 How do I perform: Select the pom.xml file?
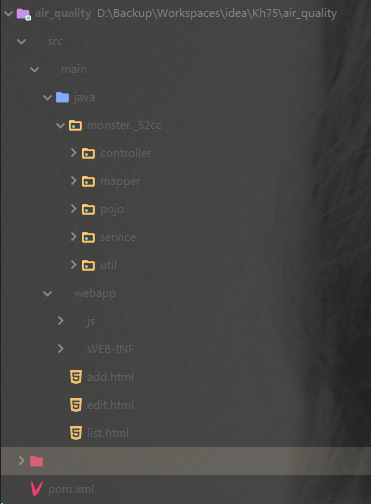click(71, 489)
